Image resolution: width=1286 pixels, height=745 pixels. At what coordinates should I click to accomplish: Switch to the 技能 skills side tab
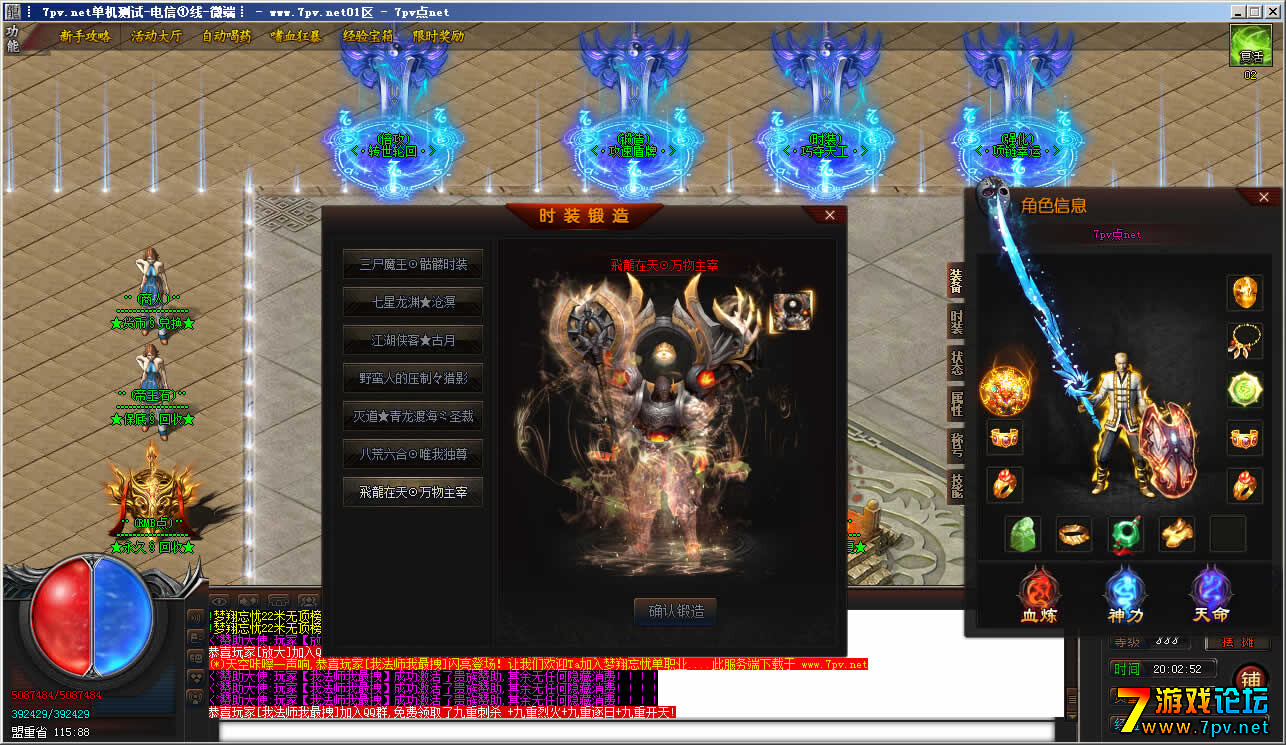(956, 486)
